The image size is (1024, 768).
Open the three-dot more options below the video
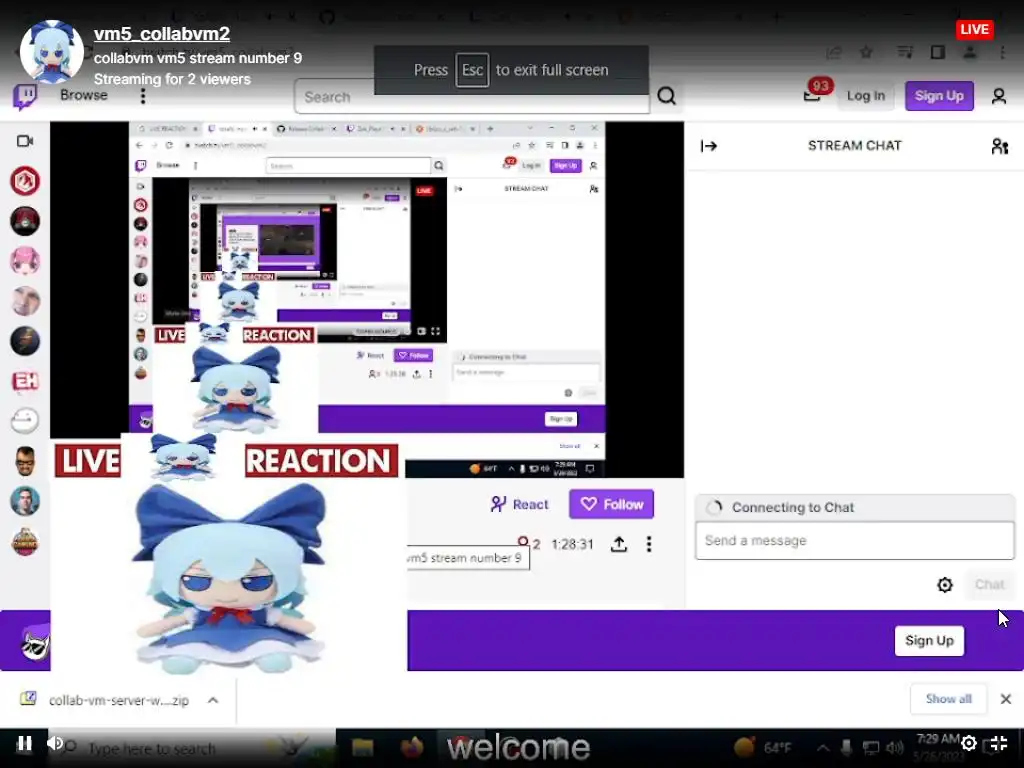648,544
